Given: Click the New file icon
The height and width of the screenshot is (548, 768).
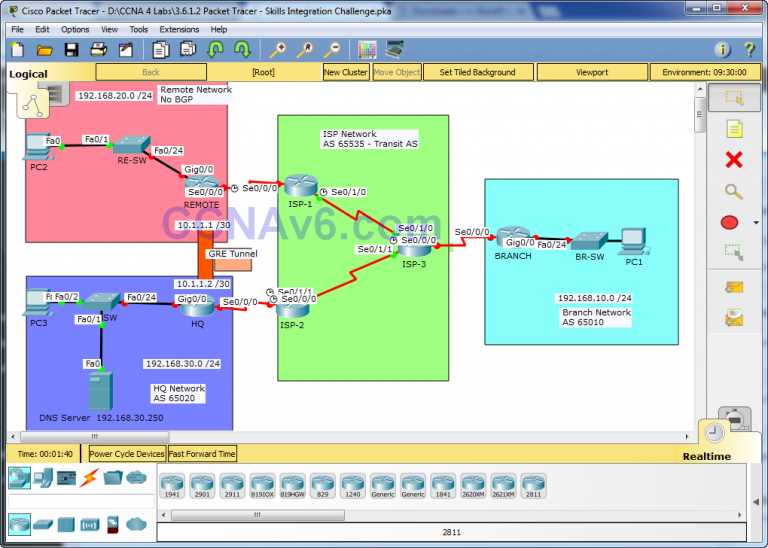Looking at the screenshot, I should click(x=18, y=49).
